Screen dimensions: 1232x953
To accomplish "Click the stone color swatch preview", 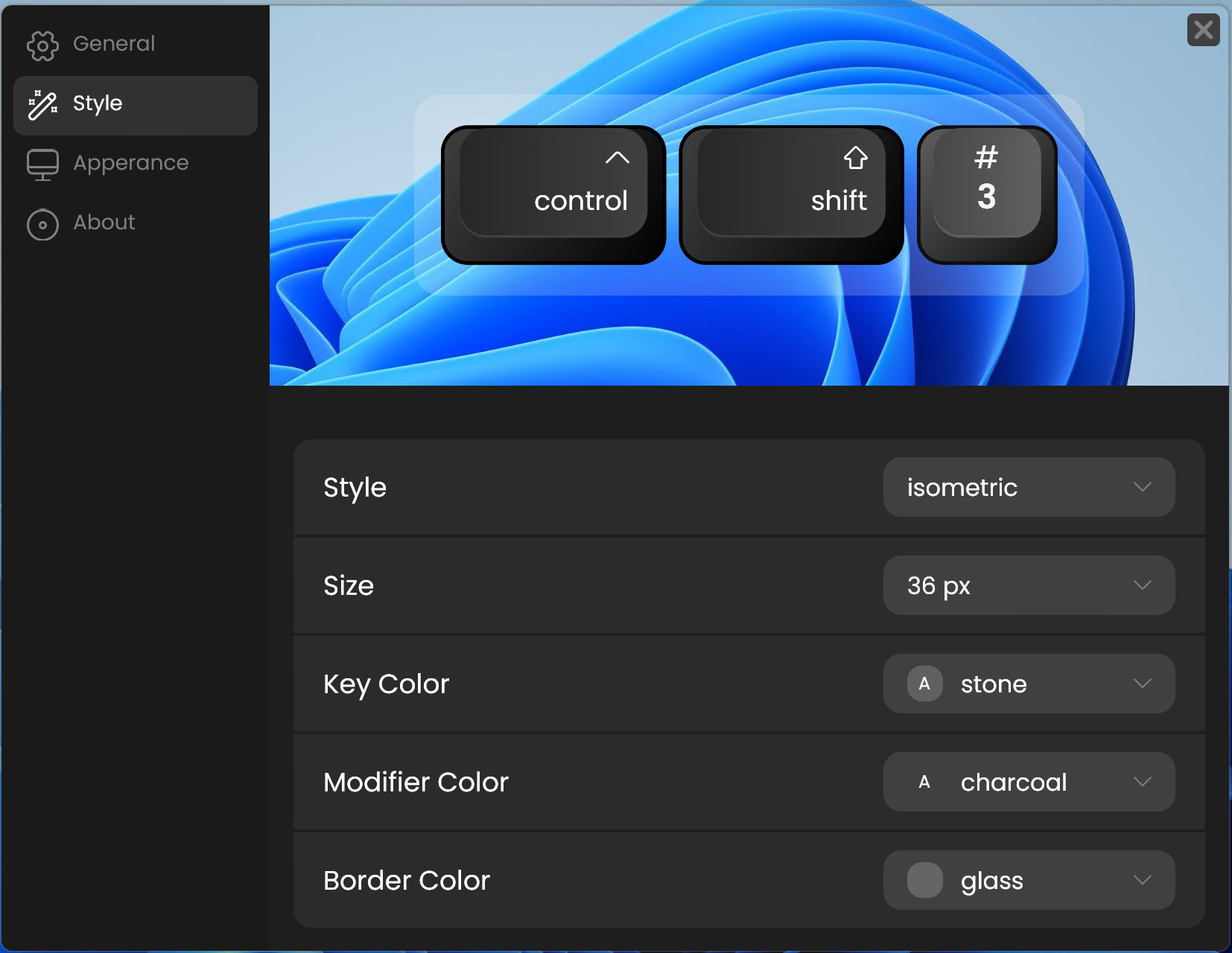I will coord(924,683).
